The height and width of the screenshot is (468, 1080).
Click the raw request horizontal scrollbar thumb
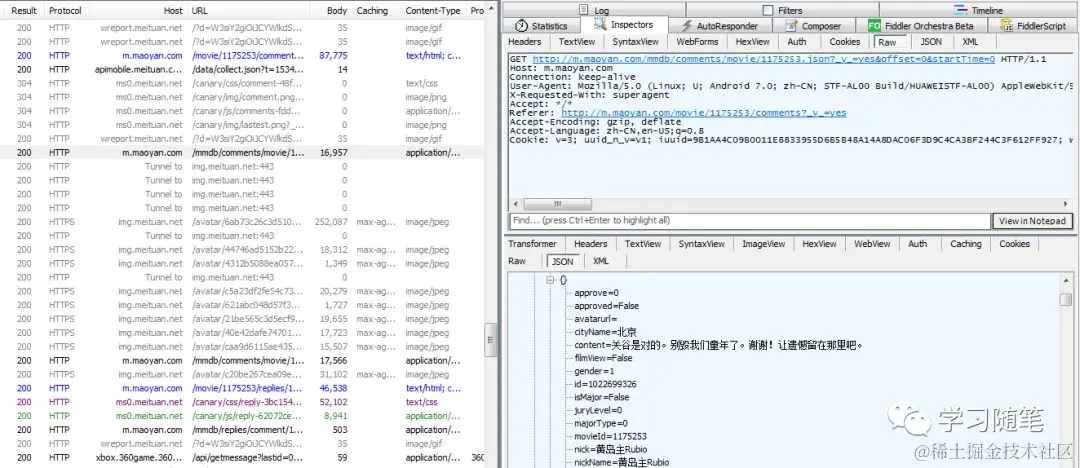pyautogui.click(x=556, y=204)
